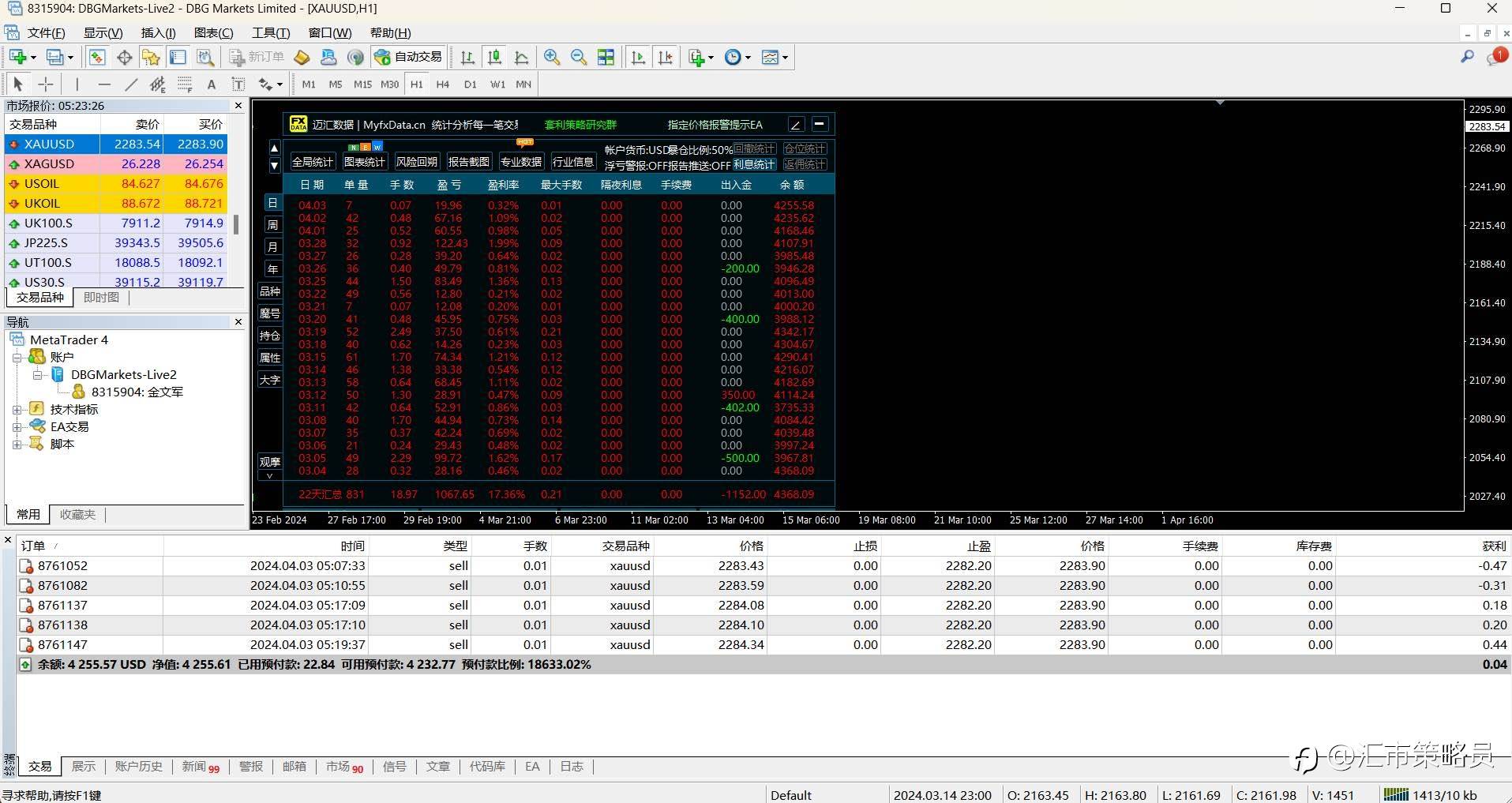Select the text label 'A' drawing tool
This screenshot has width=1512, height=803.
click(211, 84)
